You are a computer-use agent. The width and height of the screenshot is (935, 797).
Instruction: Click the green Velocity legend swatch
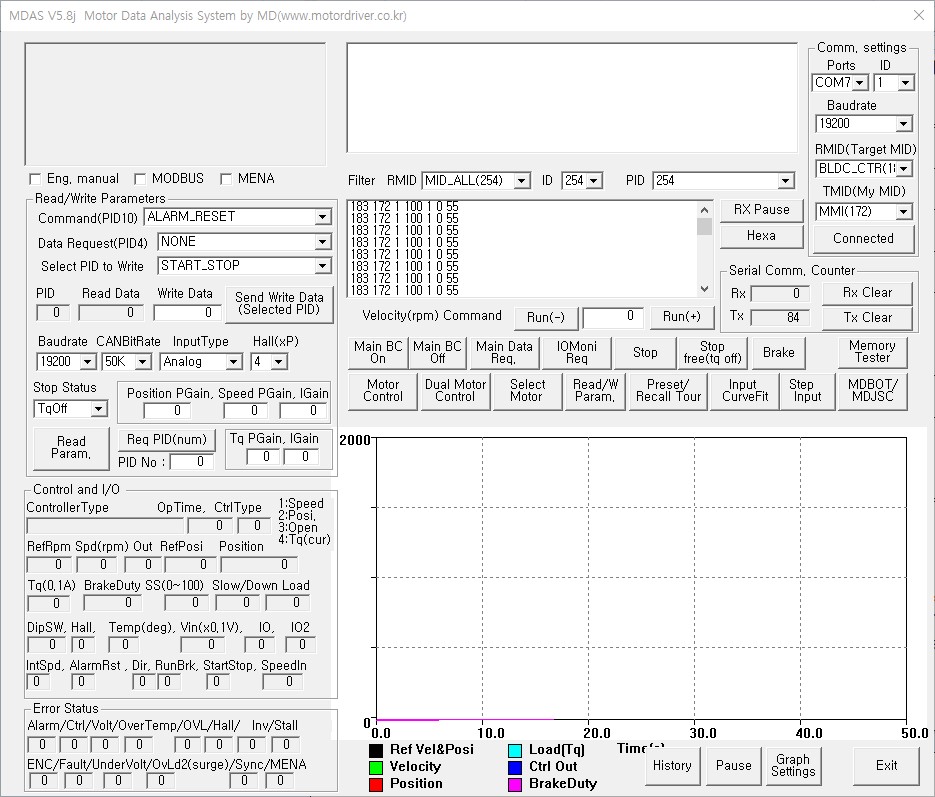(376, 767)
